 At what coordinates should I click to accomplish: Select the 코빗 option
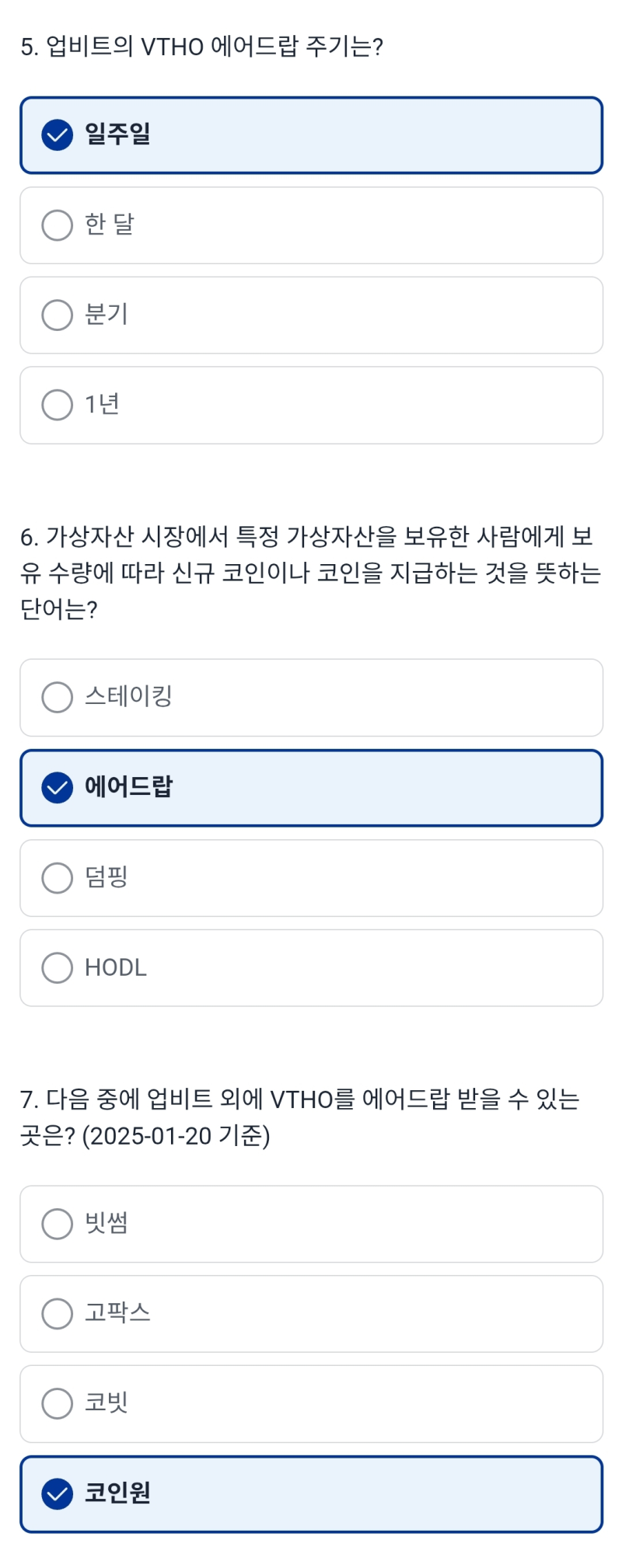coord(311,1403)
